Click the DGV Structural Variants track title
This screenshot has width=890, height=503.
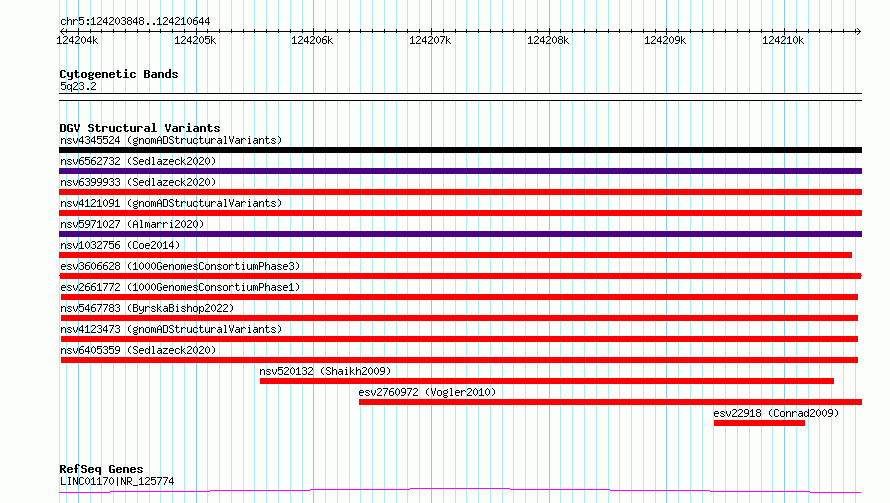tap(140, 128)
